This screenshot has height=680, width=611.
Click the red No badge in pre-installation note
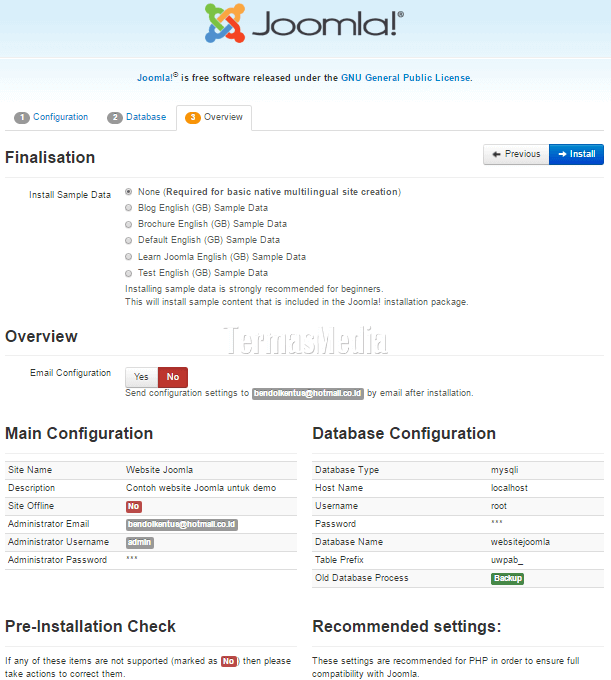229,661
